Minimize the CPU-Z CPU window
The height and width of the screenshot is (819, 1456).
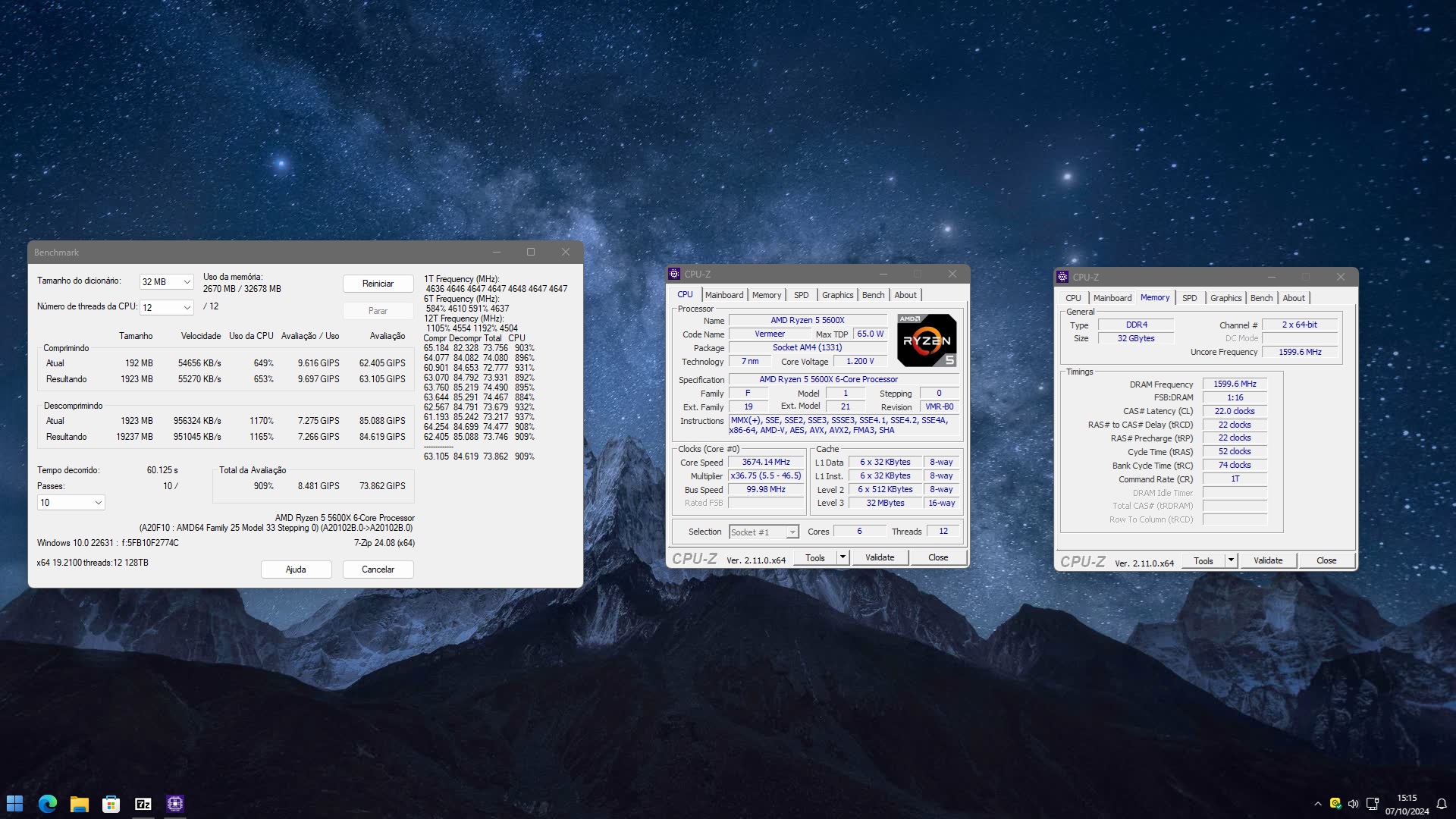click(883, 274)
